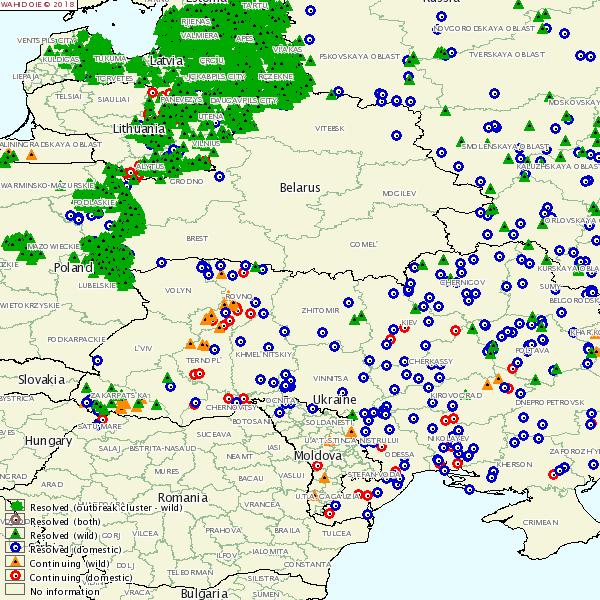The image size is (600, 600).
Task: Select the blue circle marker above VOLYN near Polish border
Action: pos(161,262)
